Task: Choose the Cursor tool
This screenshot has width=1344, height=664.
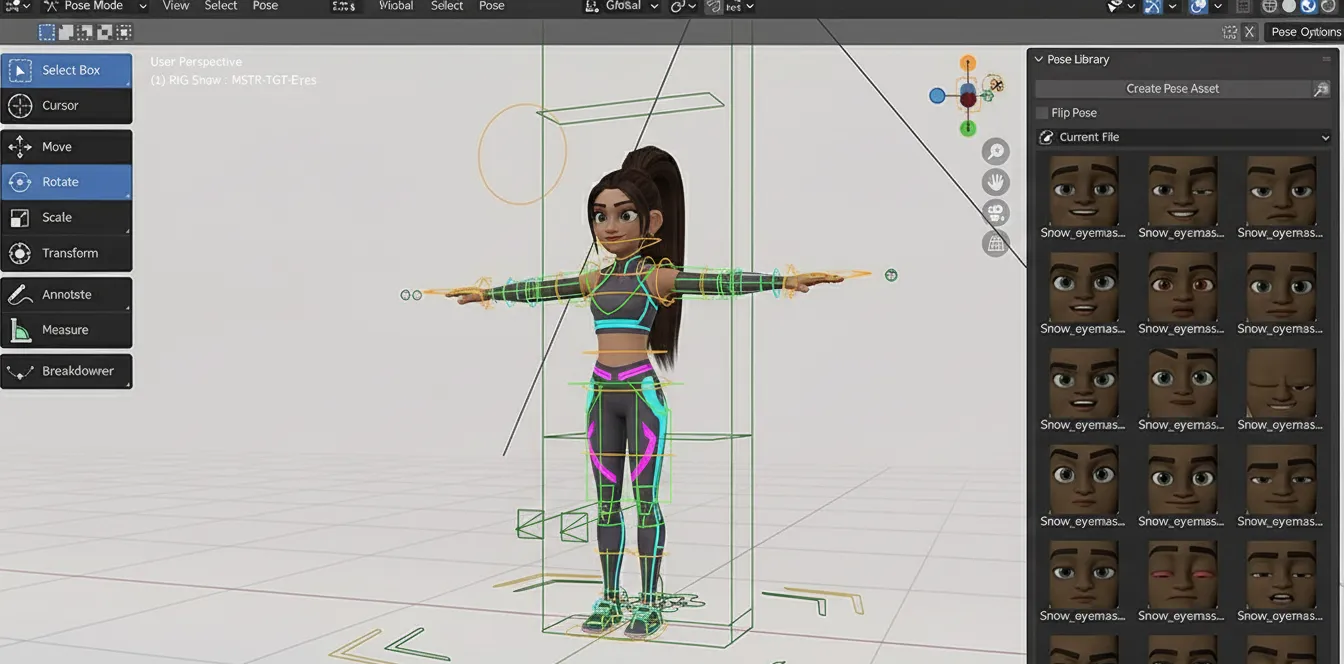Action: click(x=66, y=105)
